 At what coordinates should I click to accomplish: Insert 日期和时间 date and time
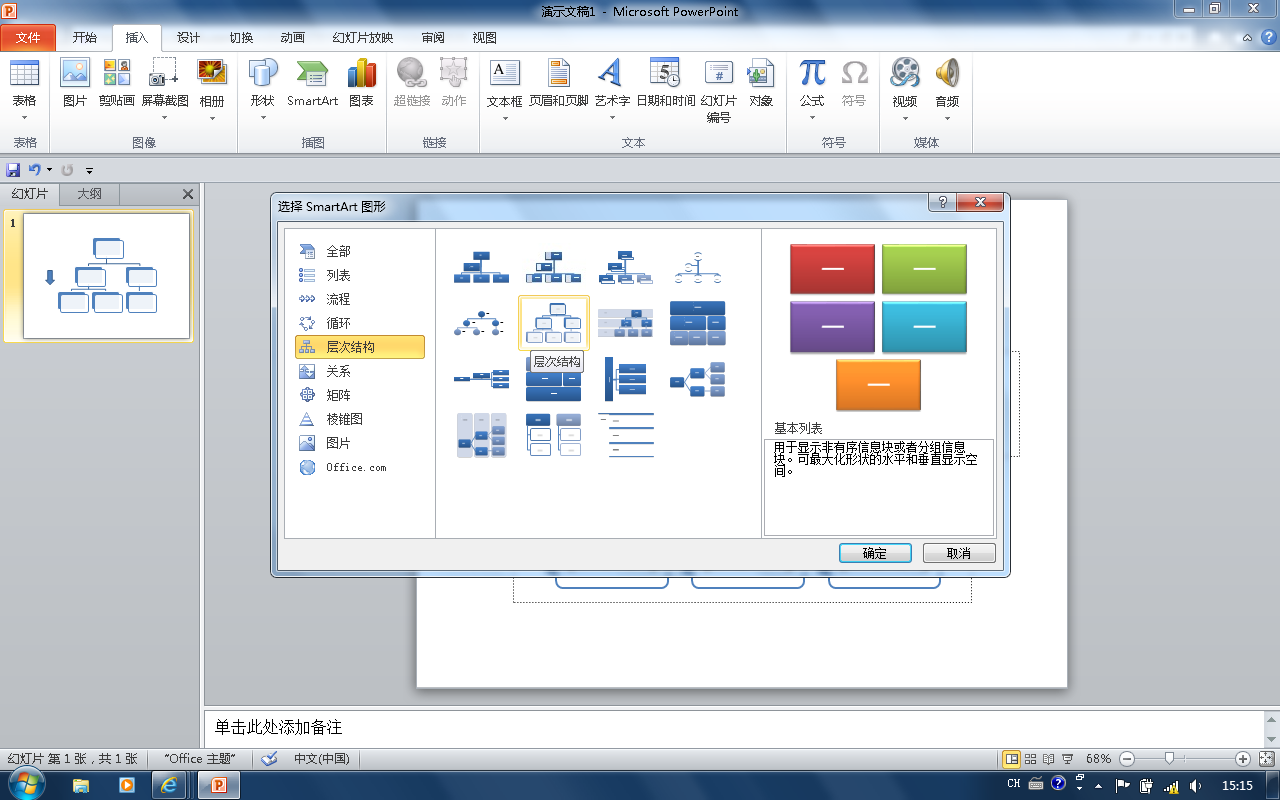[665, 83]
